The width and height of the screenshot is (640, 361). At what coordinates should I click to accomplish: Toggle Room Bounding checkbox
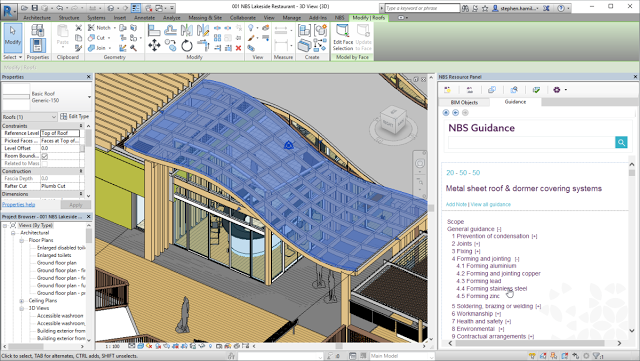tap(44, 156)
